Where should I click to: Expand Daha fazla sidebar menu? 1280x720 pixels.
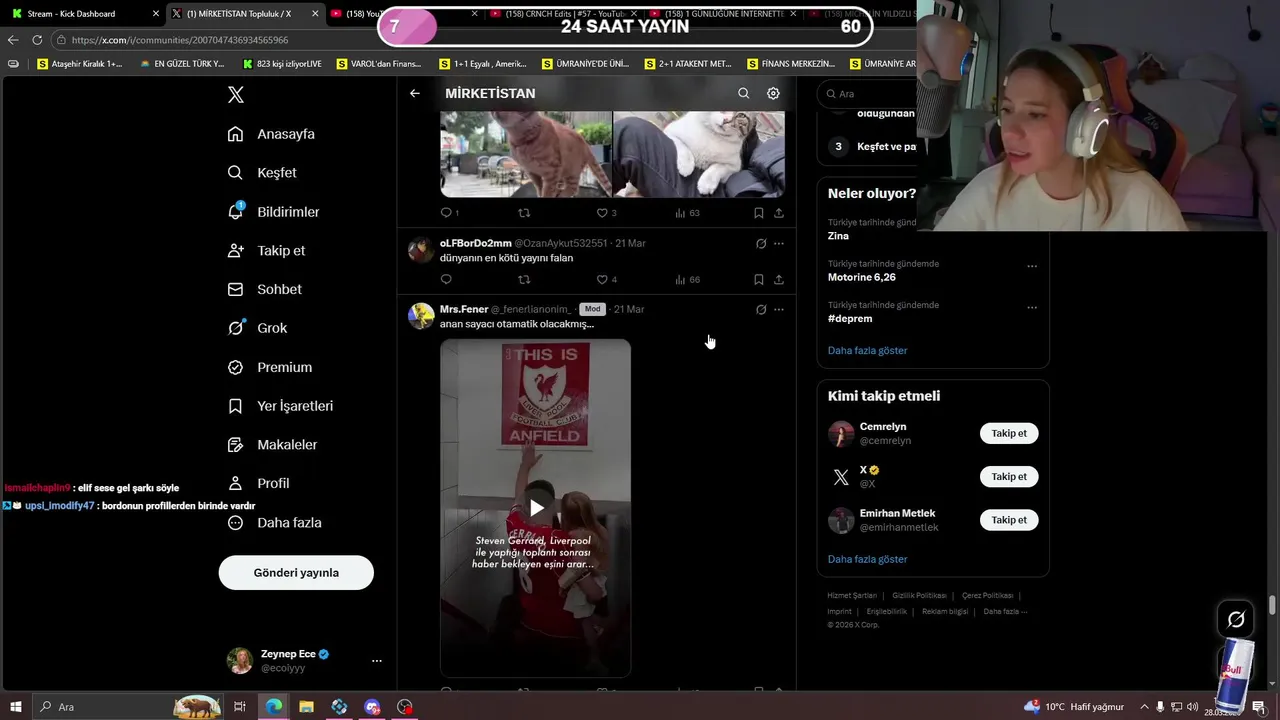[x=274, y=523]
